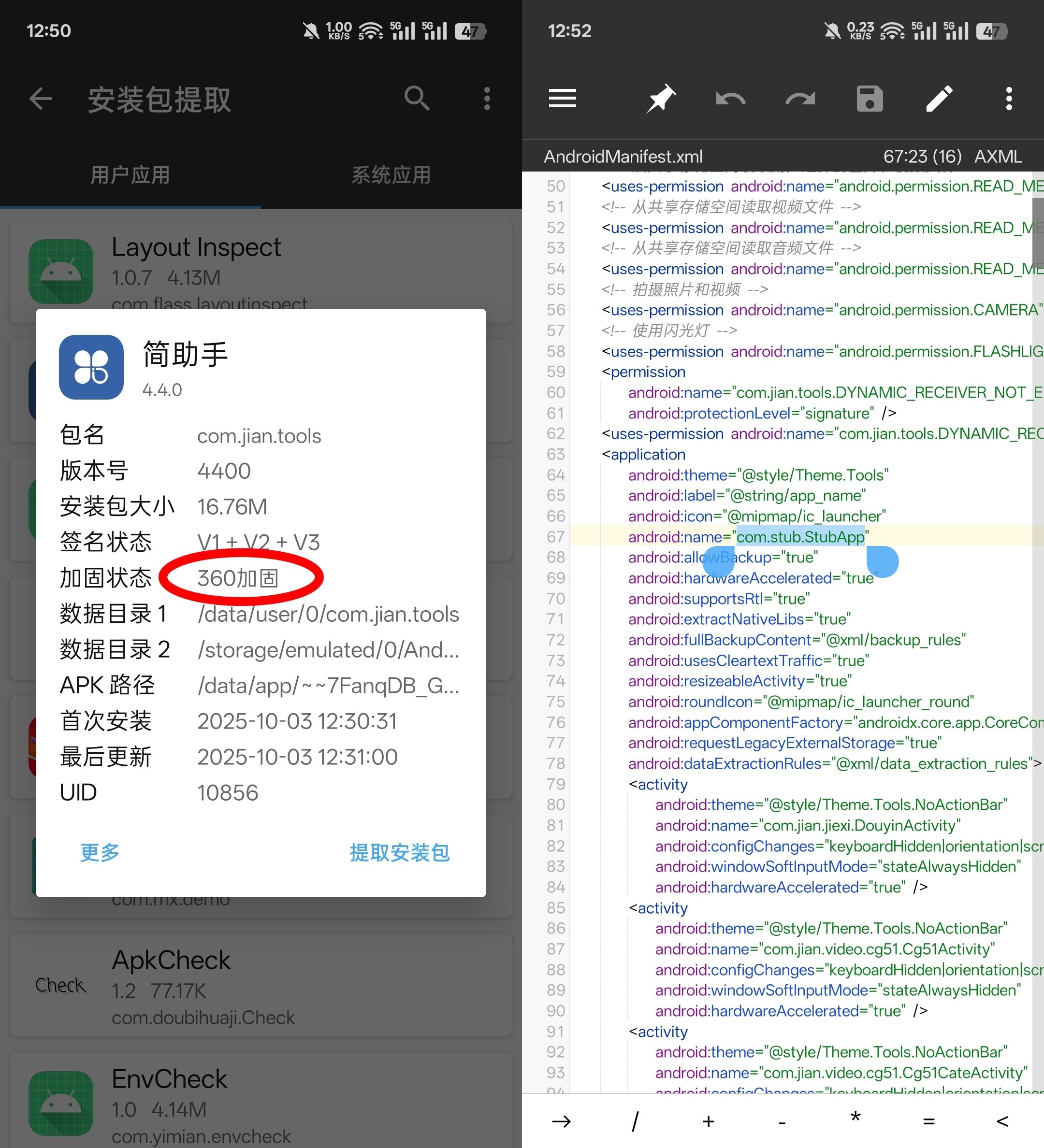The height and width of the screenshot is (1148, 1044).
Task: Click android:fullBackupContent line 72
Action: (797, 640)
